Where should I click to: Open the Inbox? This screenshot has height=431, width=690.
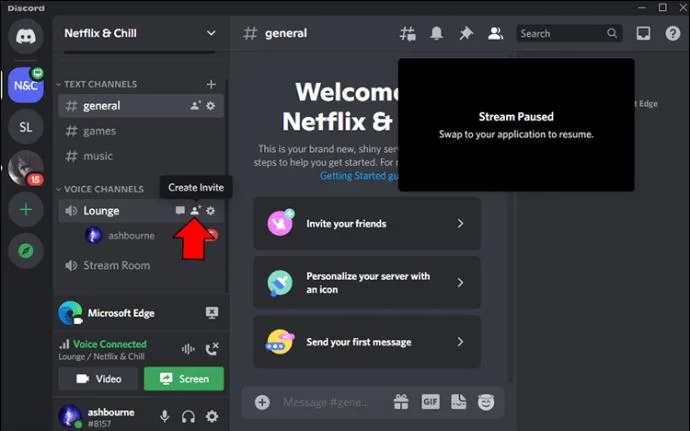pos(643,33)
